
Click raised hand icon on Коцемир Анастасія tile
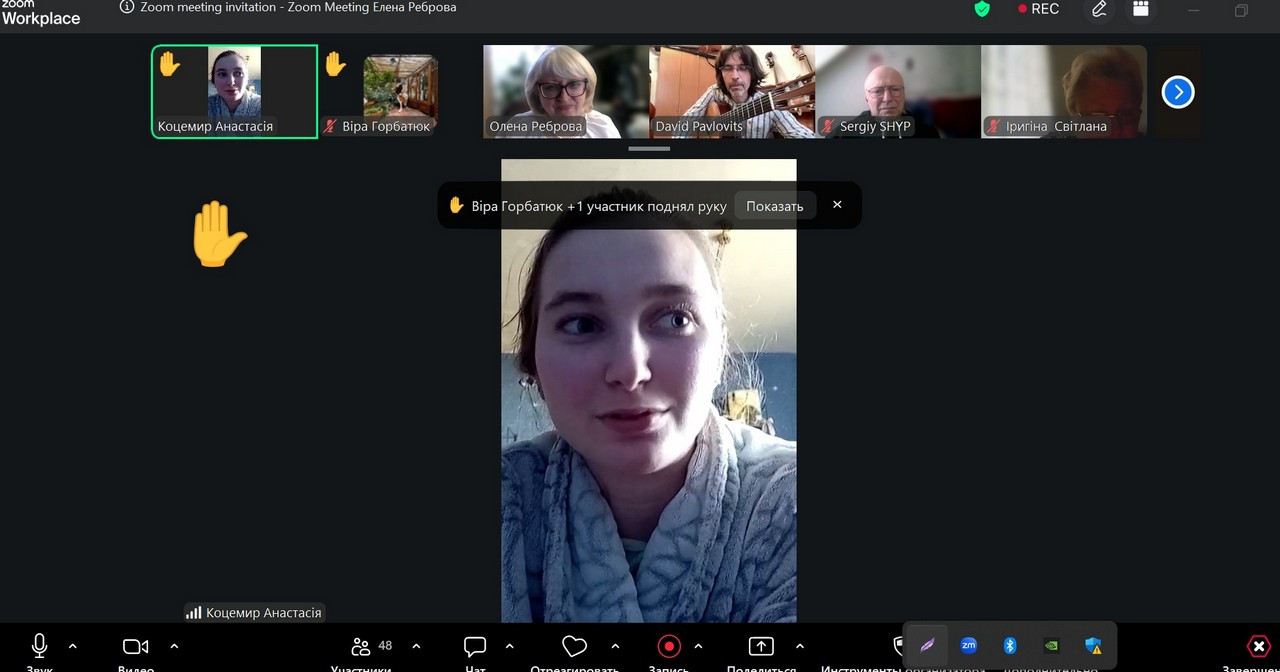click(x=169, y=64)
